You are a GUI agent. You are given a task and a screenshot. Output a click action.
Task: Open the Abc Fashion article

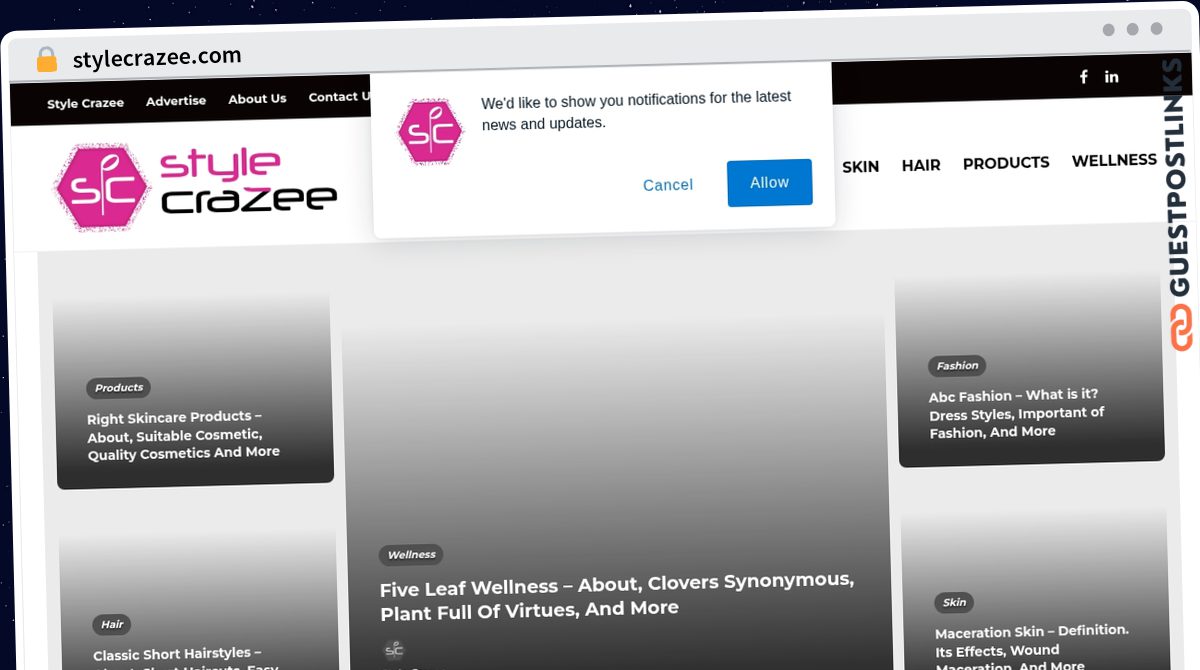[x=1016, y=413]
